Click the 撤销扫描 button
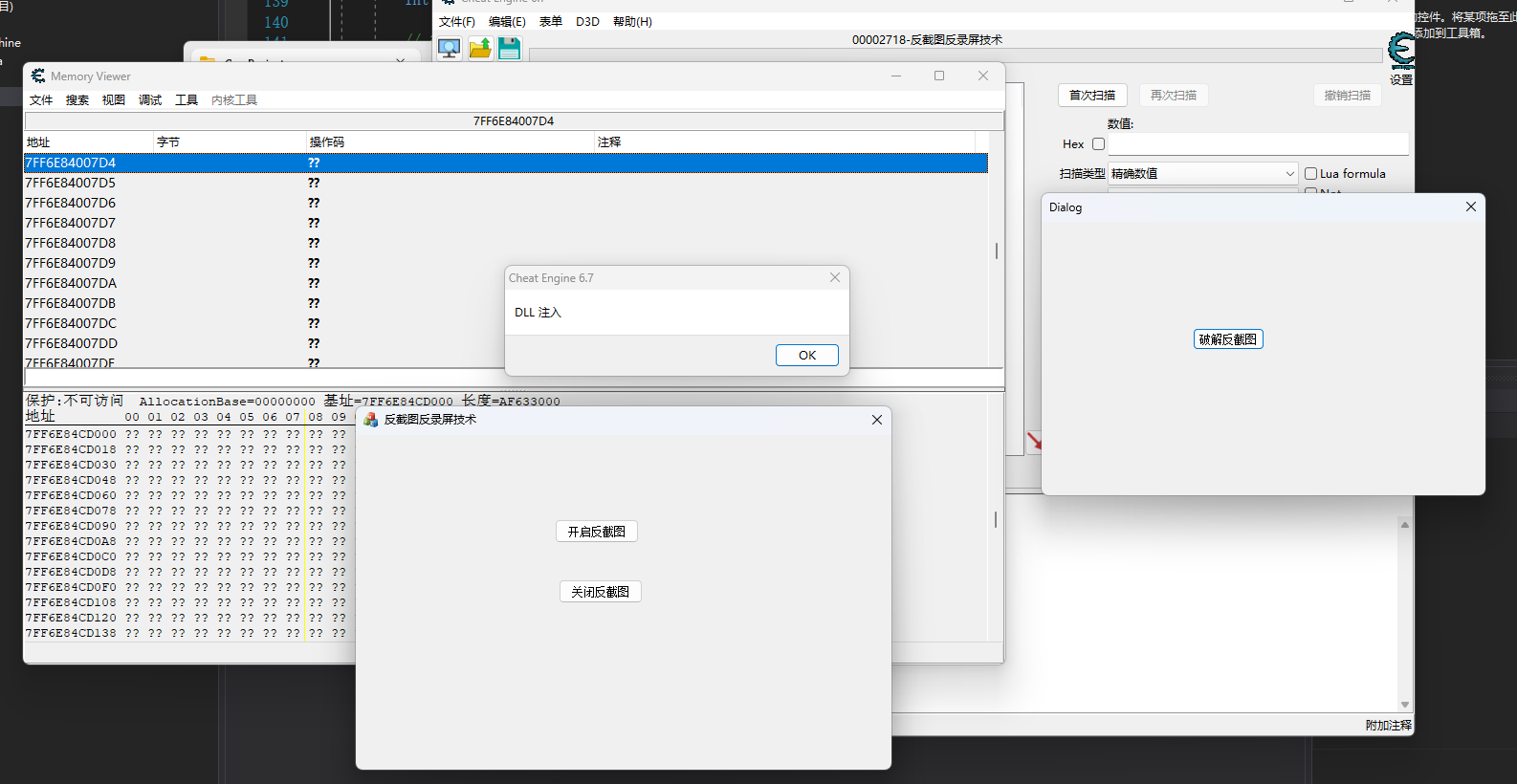 pos(1348,95)
